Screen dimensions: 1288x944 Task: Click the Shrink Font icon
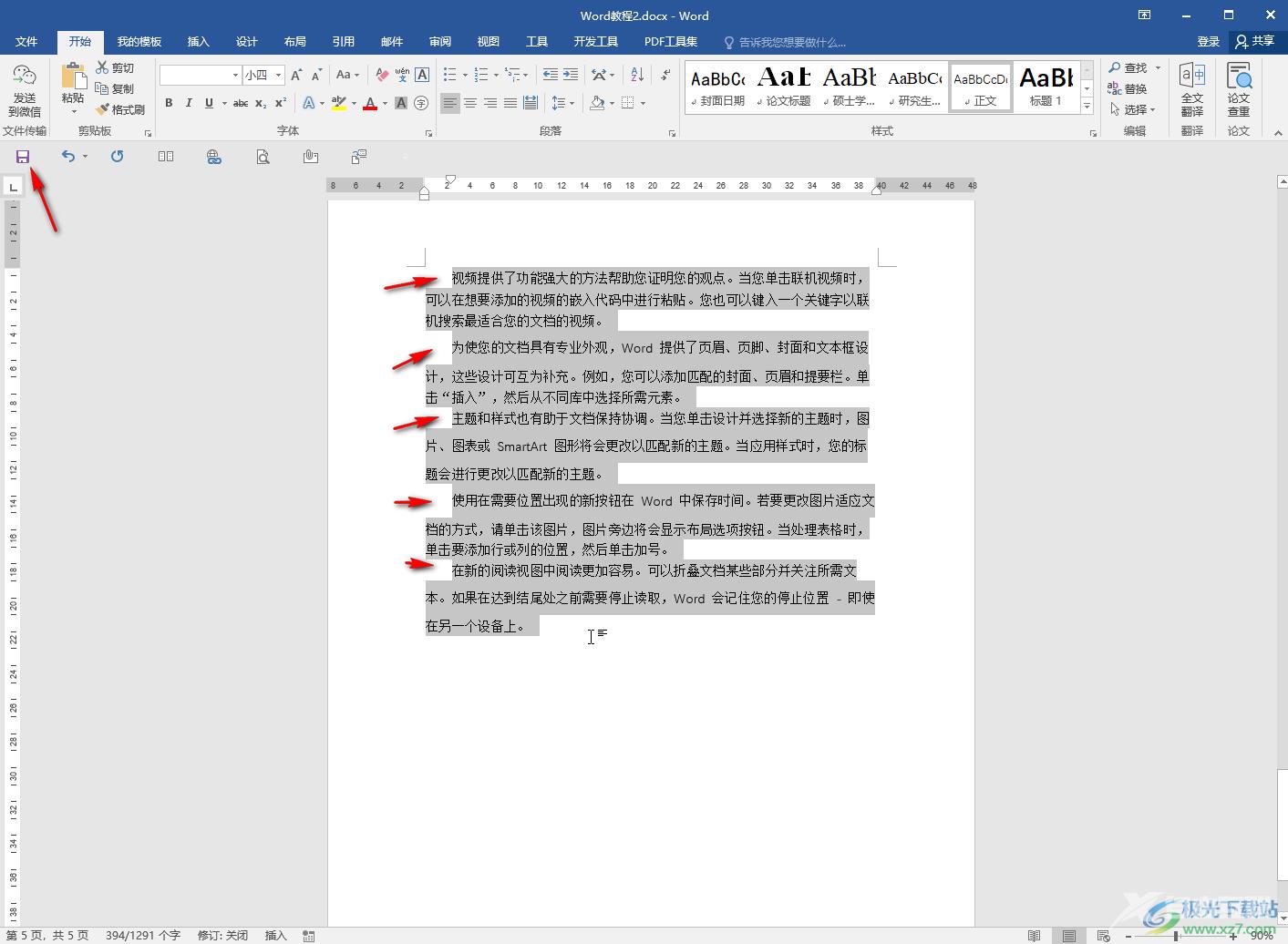pyautogui.click(x=316, y=75)
